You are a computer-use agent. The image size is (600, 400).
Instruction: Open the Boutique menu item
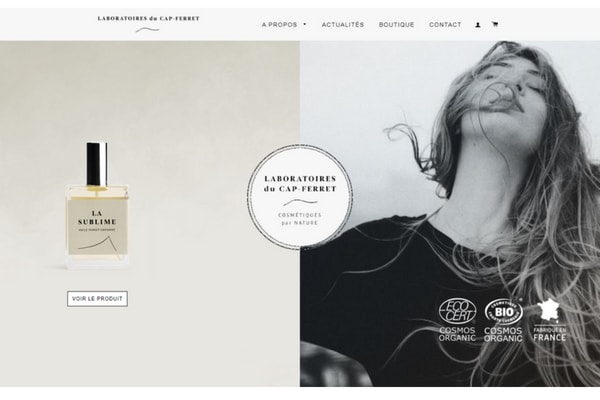pos(396,24)
